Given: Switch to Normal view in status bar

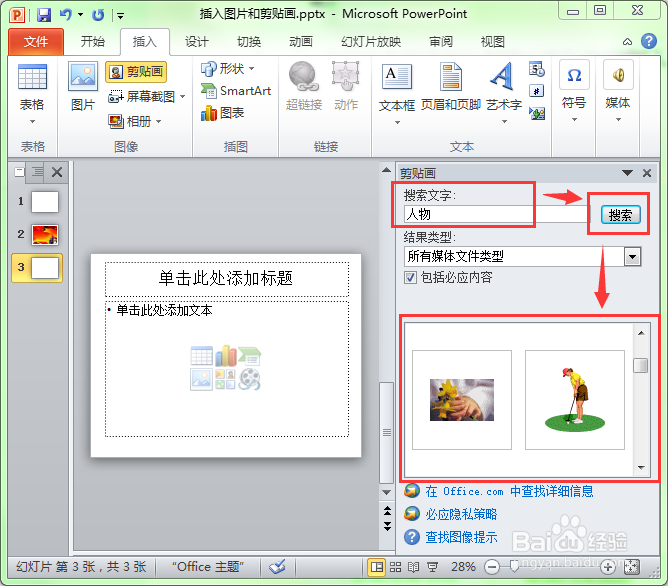Looking at the screenshot, I should [377, 567].
